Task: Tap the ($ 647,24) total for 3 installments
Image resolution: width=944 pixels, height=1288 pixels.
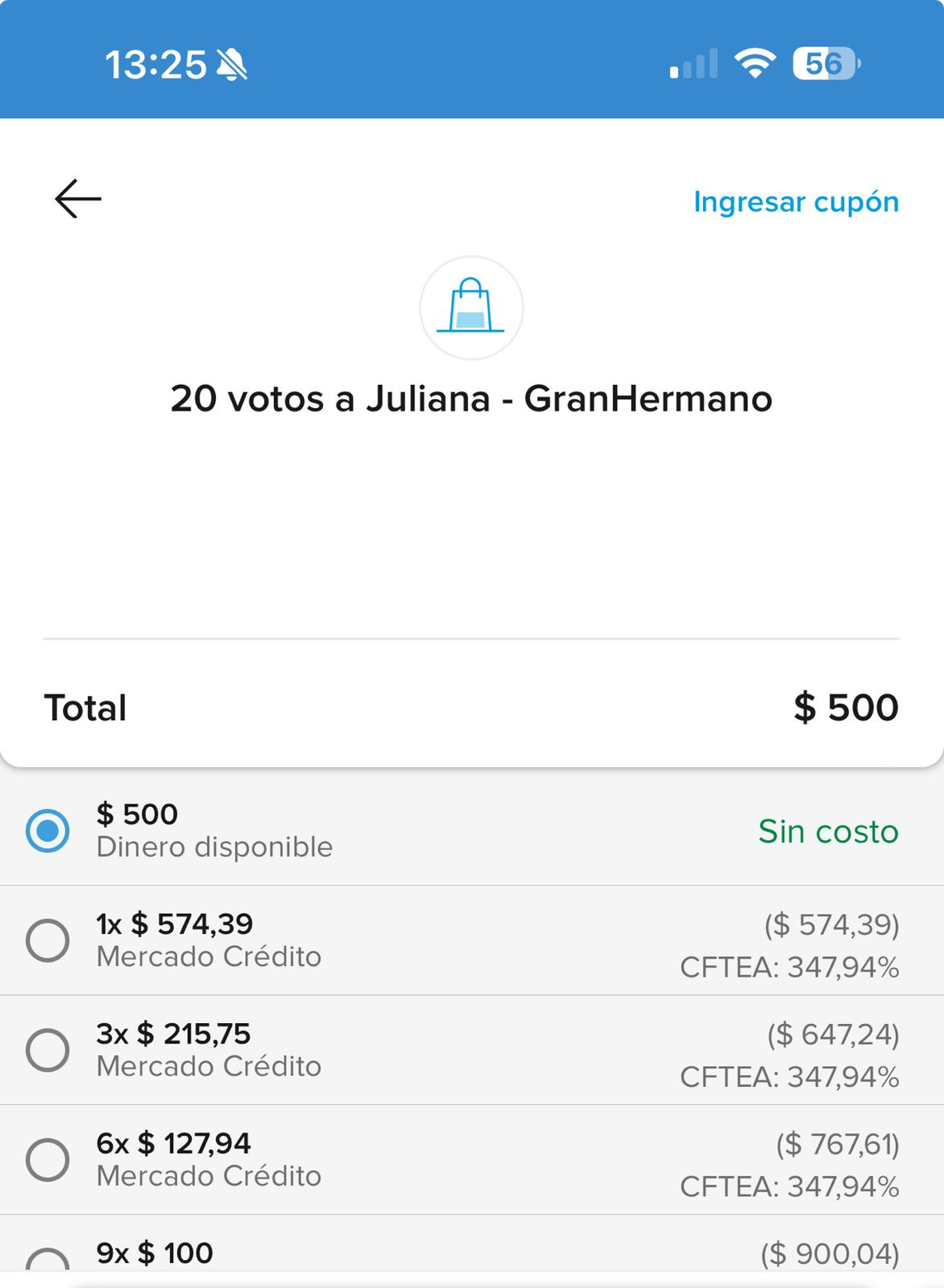Action: click(x=832, y=1034)
